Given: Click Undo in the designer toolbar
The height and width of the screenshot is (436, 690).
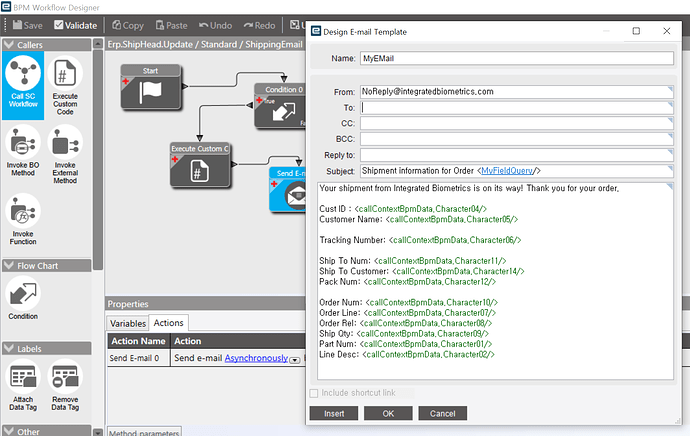Looking at the screenshot, I should (215, 26).
